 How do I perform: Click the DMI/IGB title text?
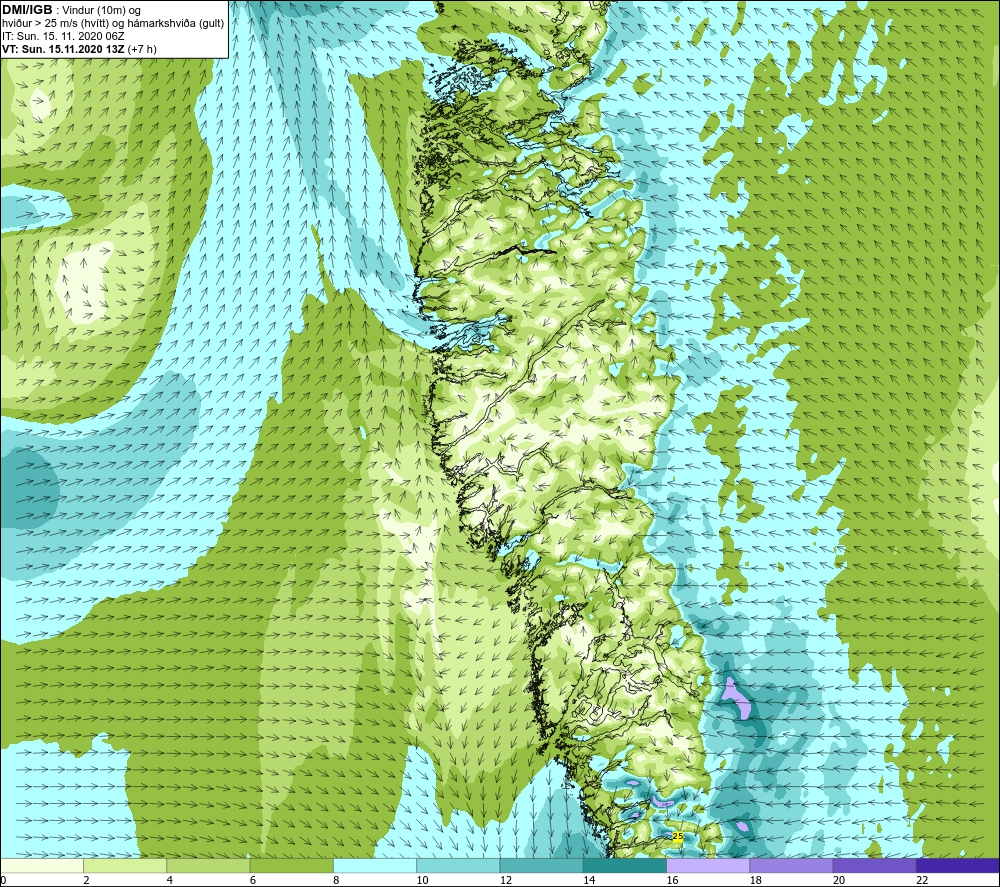(x=27, y=10)
